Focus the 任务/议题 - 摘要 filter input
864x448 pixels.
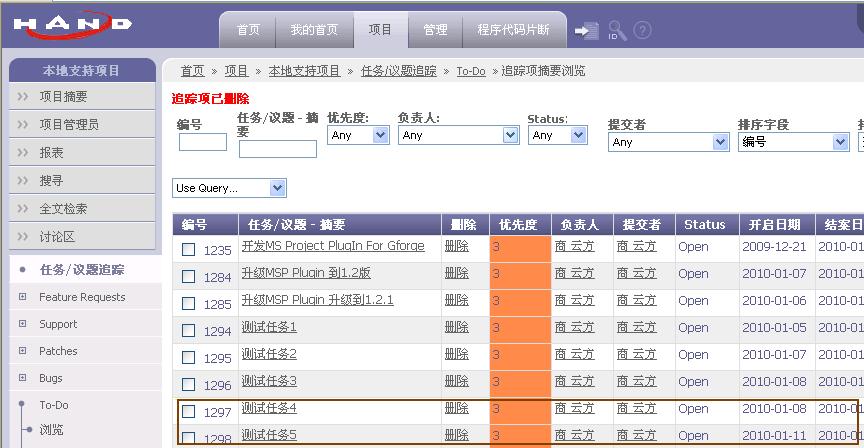coord(278,149)
